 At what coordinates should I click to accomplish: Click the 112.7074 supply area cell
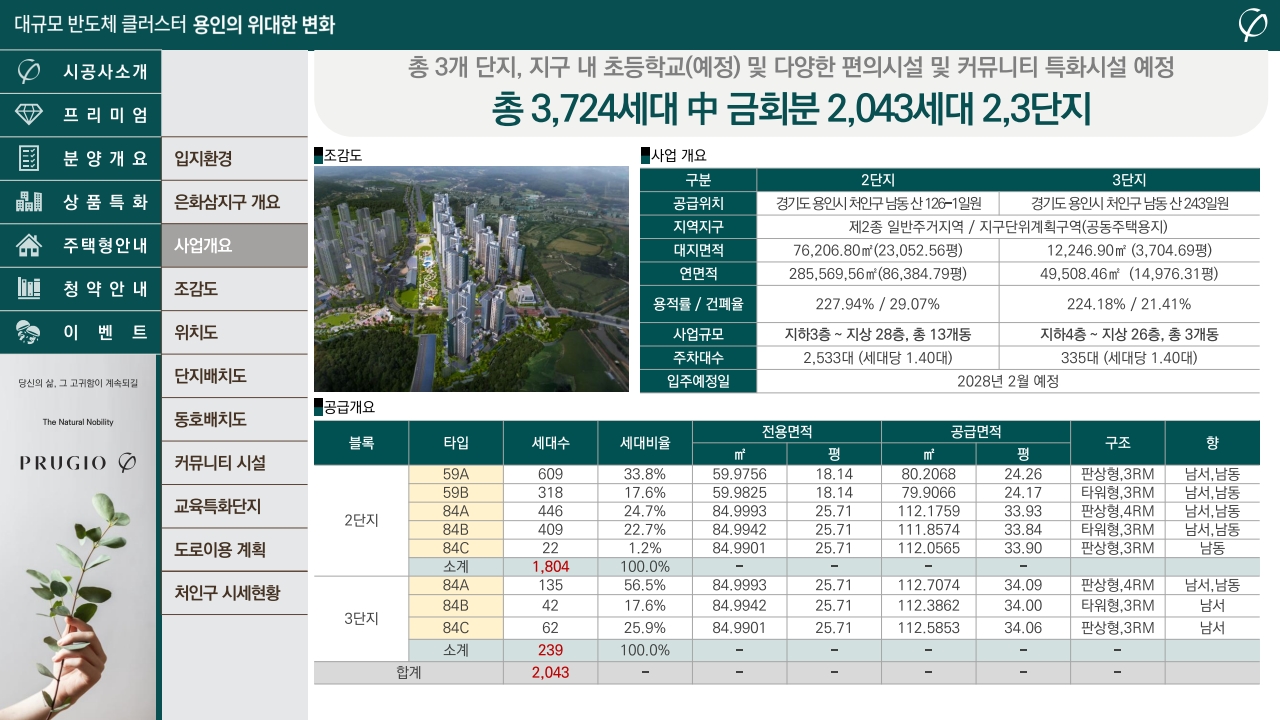point(929,585)
